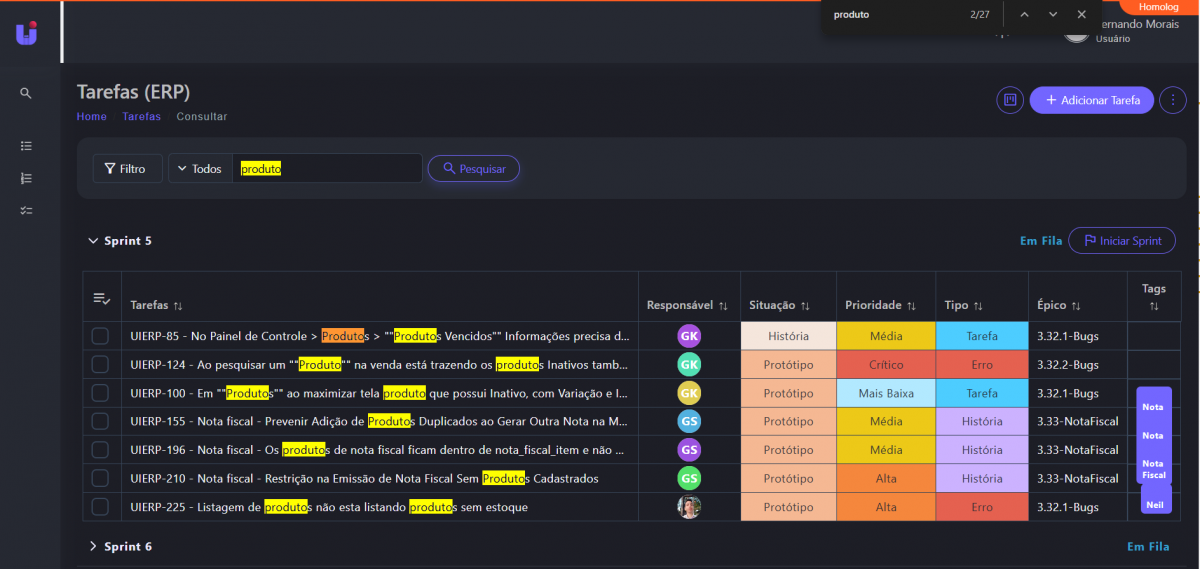Viewport: 1200px width, 569px height.
Task: Open the three-dot more options menu
Action: [1172, 100]
